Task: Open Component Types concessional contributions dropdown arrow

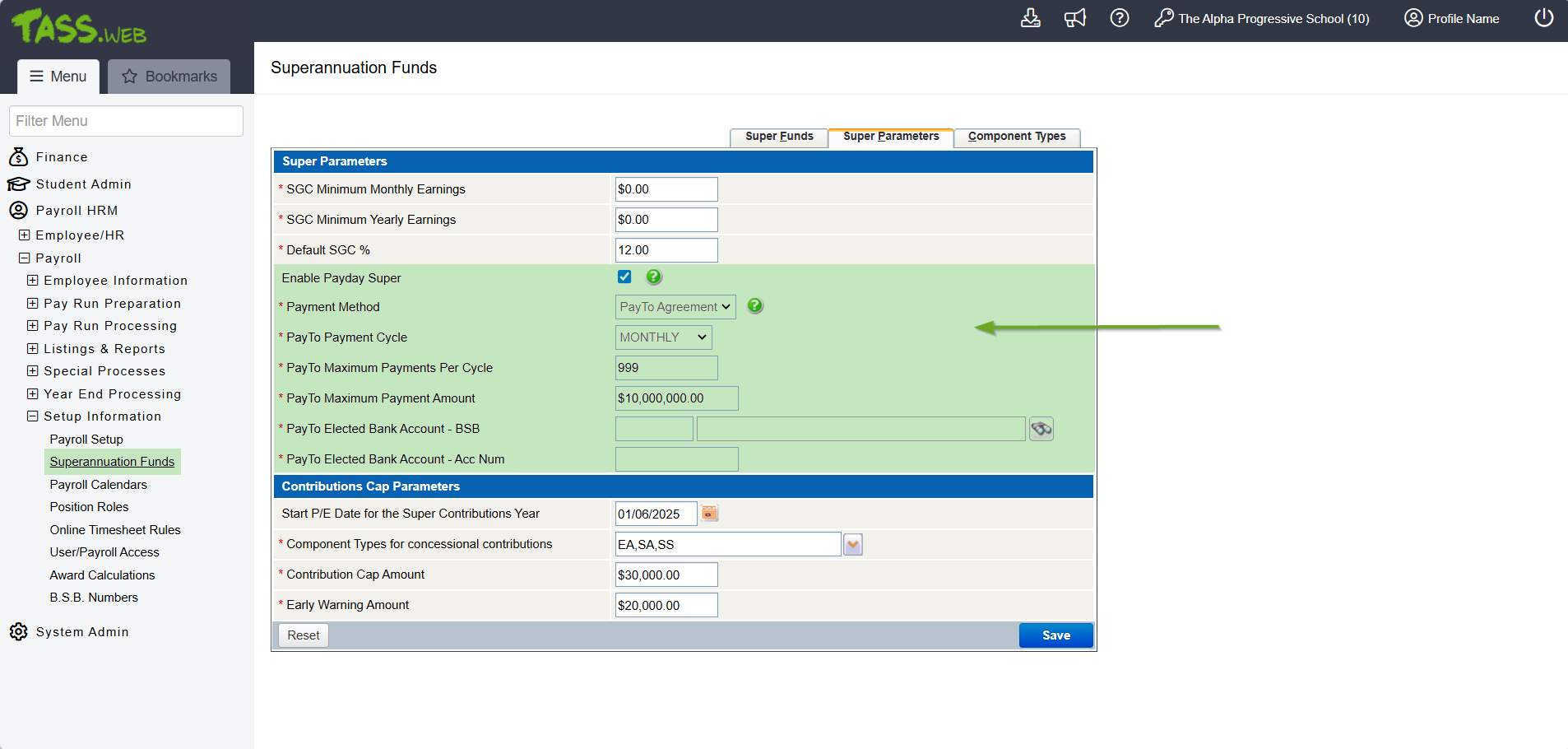Action: pyautogui.click(x=853, y=544)
